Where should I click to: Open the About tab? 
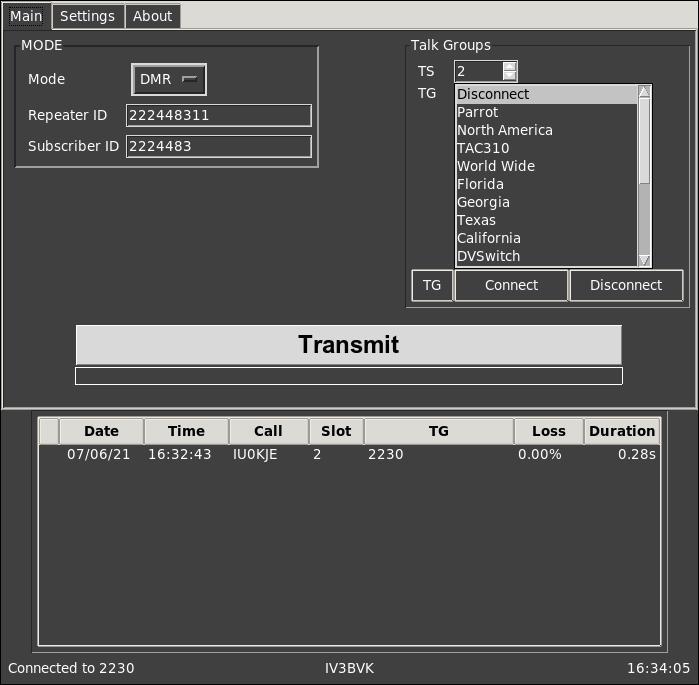pyautogui.click(x=152, y=16)
